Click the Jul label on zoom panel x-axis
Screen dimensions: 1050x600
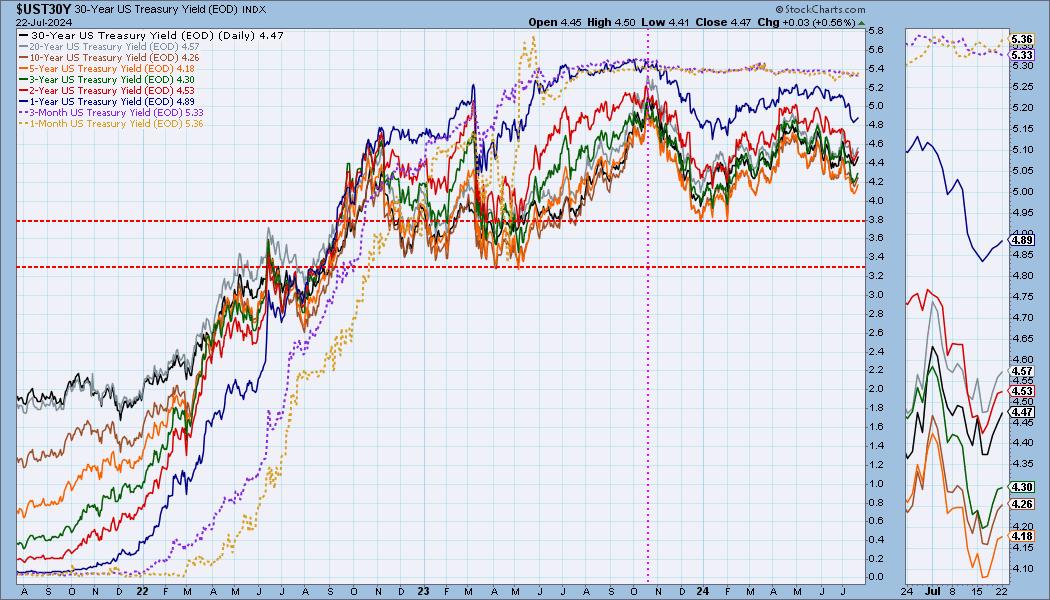tap(931, 592)
